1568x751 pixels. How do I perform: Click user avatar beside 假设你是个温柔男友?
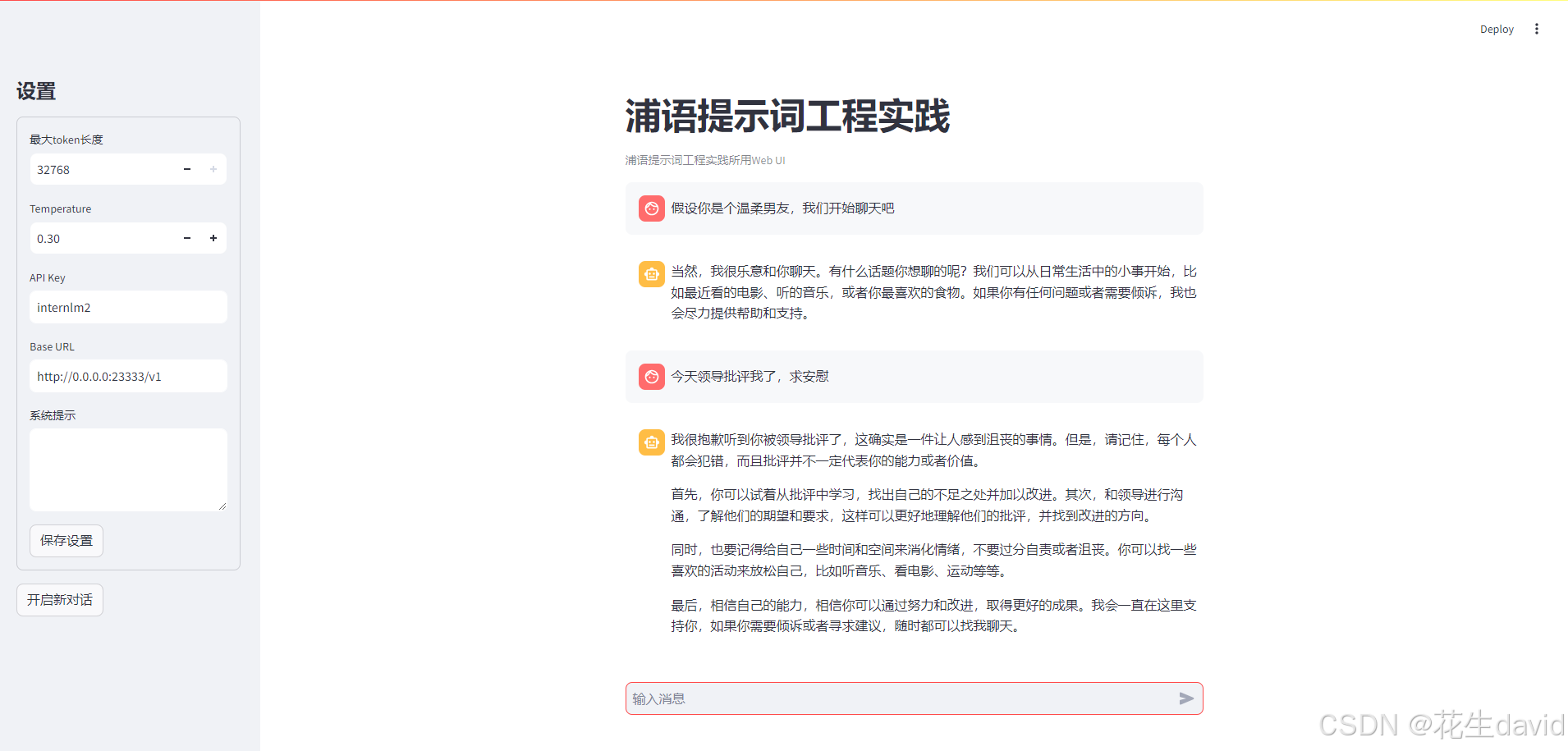[652, 208]
